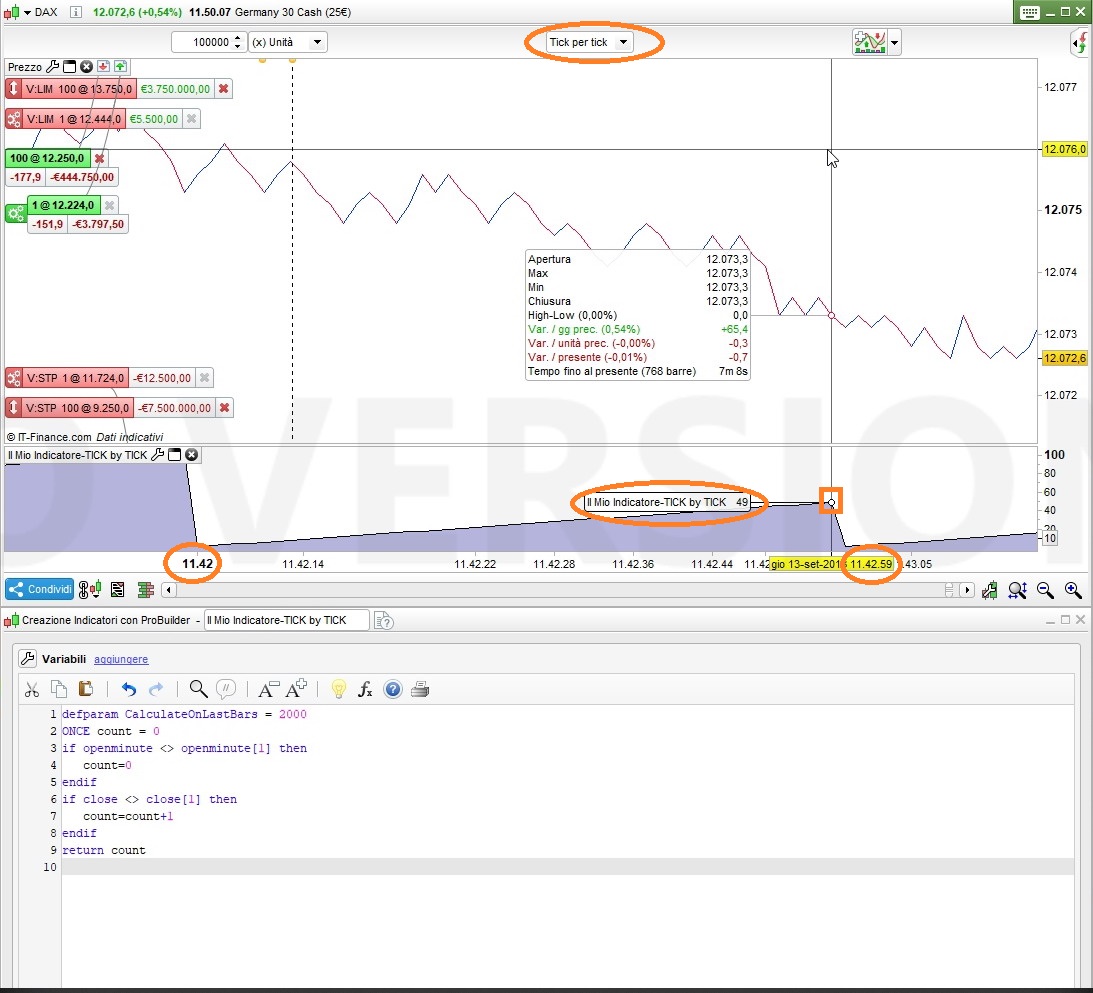
Task: Click the auto-zoom magnifier icon
Action: point(1018,590)
